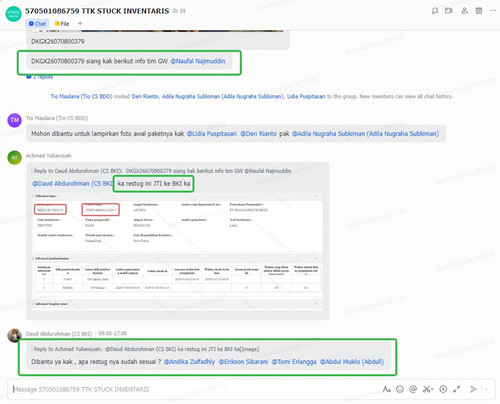The image size is (500, 404).
Task: Open more options ellipsis in header
Action: coord(493,11)
